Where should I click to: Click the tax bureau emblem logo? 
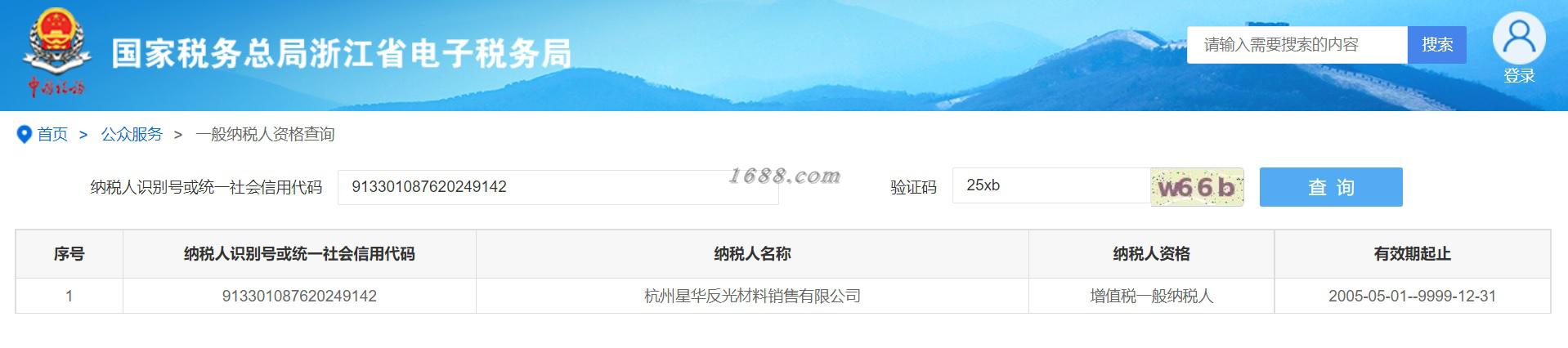click(56, 53)
